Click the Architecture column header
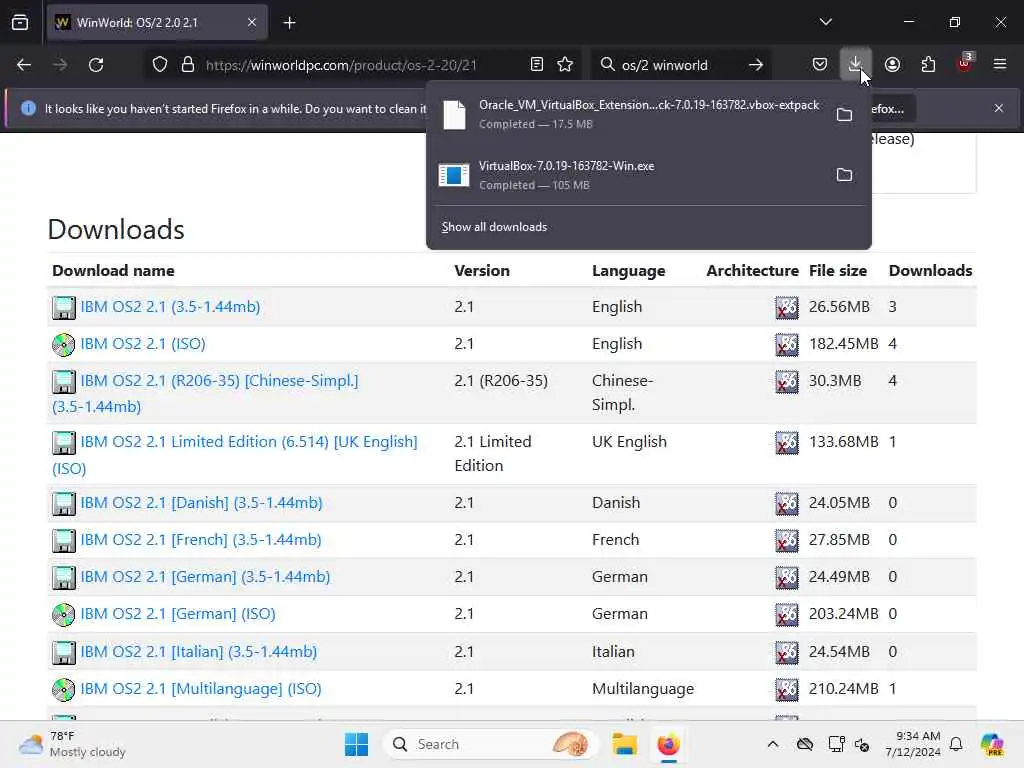The height and width of the screenshot is (768, 1024). (x=752, y=270)
